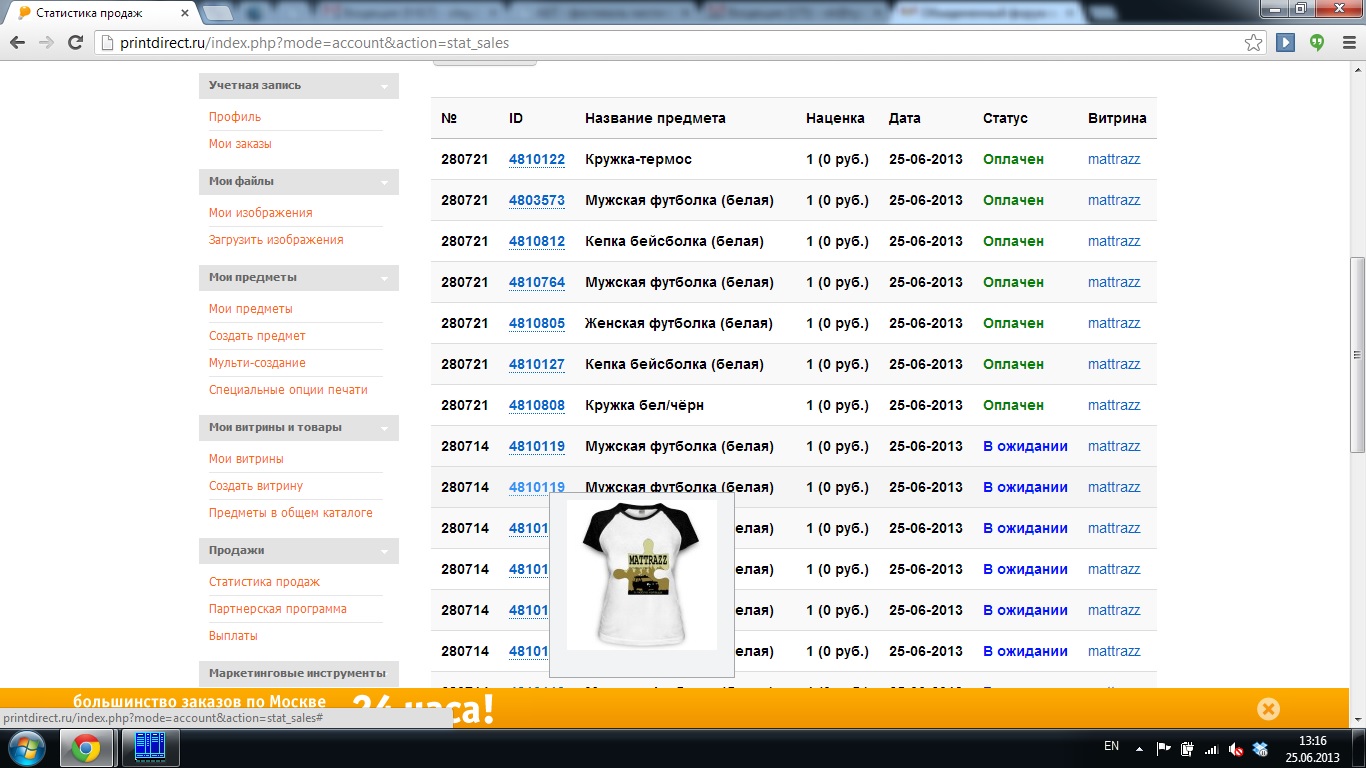The image size is (1366, 768).
Task: Reload the page with the refresh icon
Action: (x=75, y=43)
